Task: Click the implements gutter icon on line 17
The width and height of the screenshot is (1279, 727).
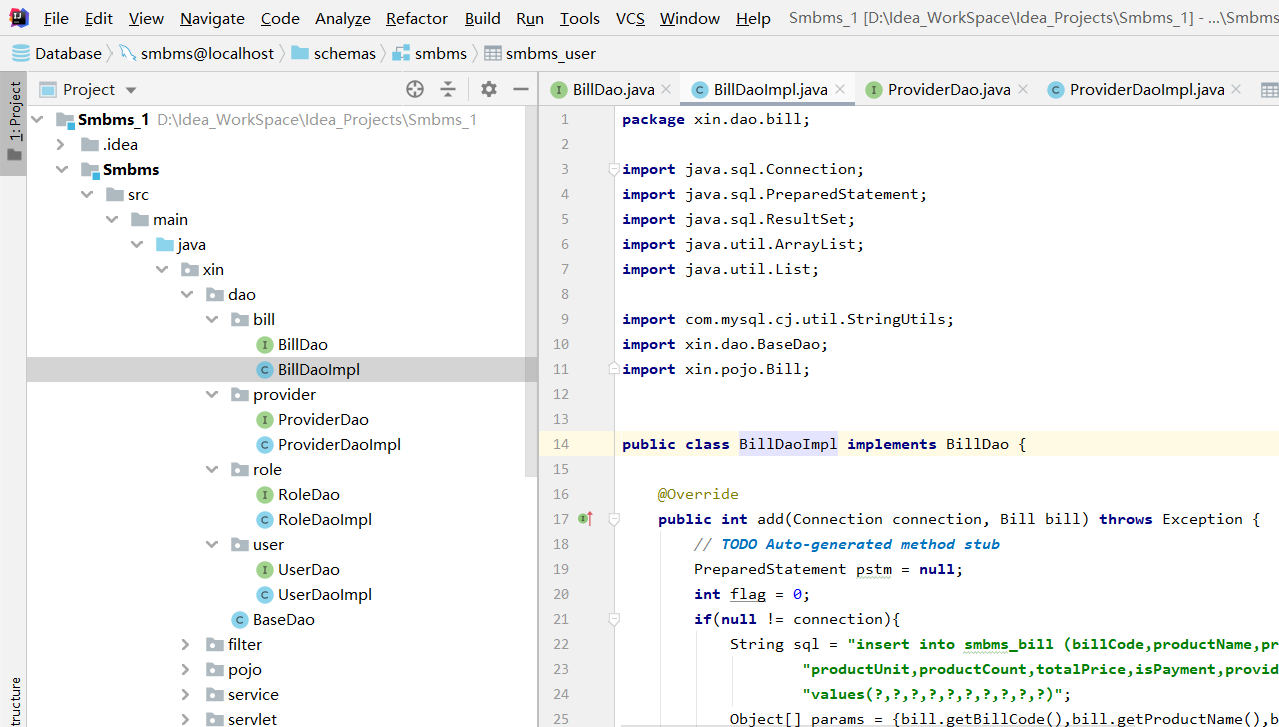Action: tap(586, 518)
